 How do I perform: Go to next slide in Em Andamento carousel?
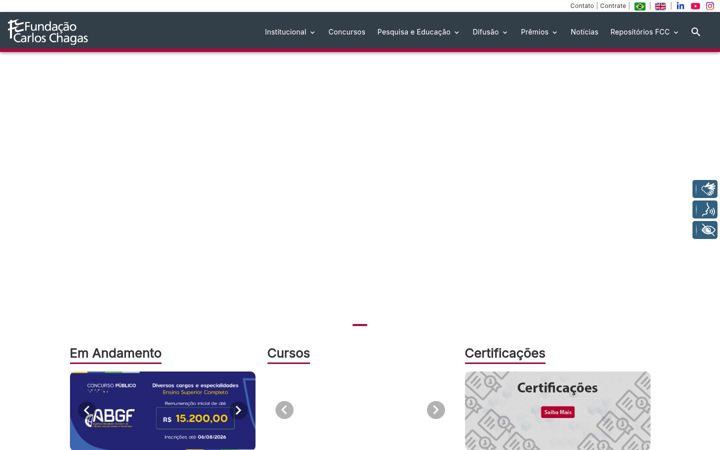click(238, 410)
